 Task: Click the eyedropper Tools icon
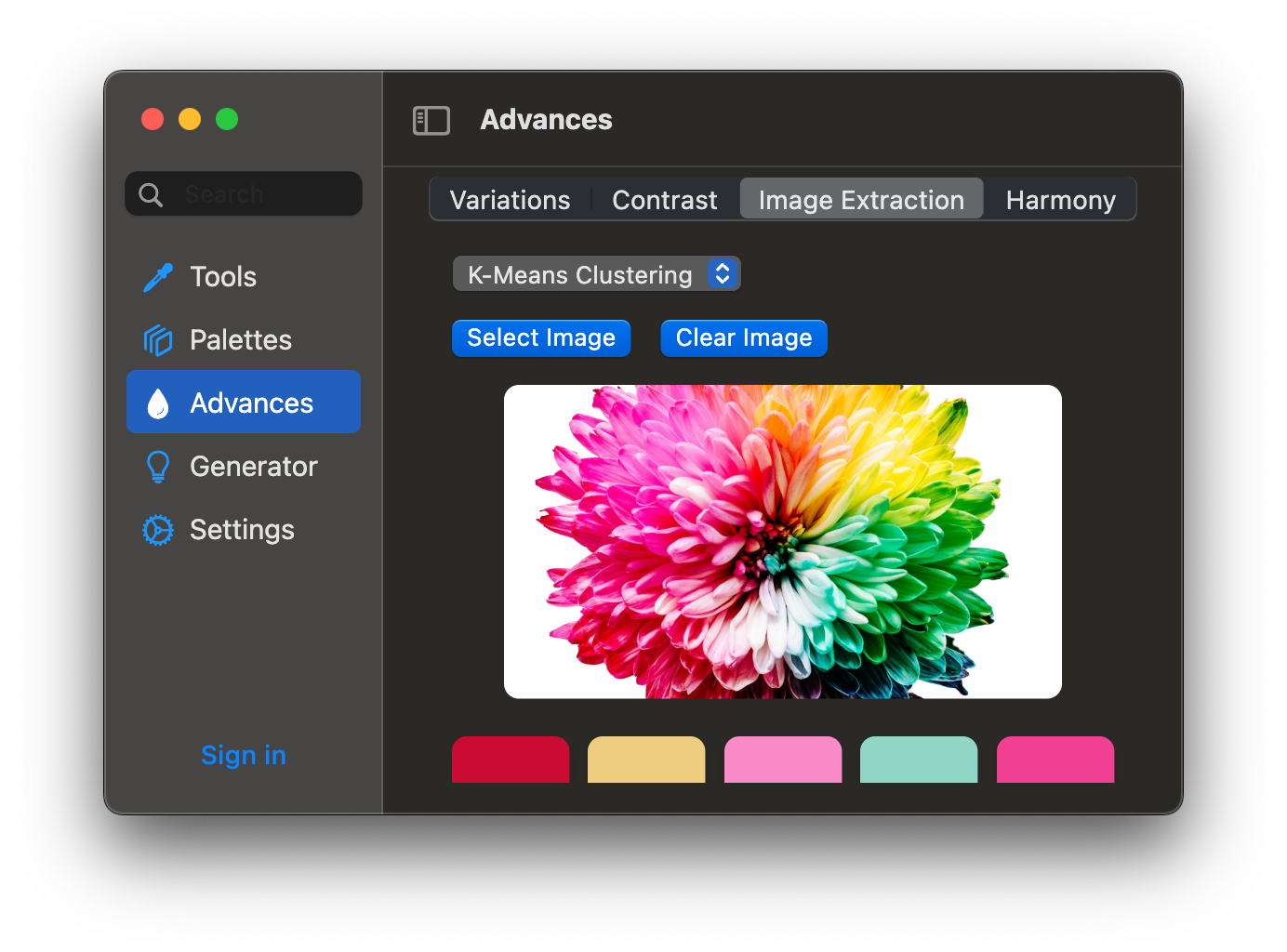click(158, 277)
